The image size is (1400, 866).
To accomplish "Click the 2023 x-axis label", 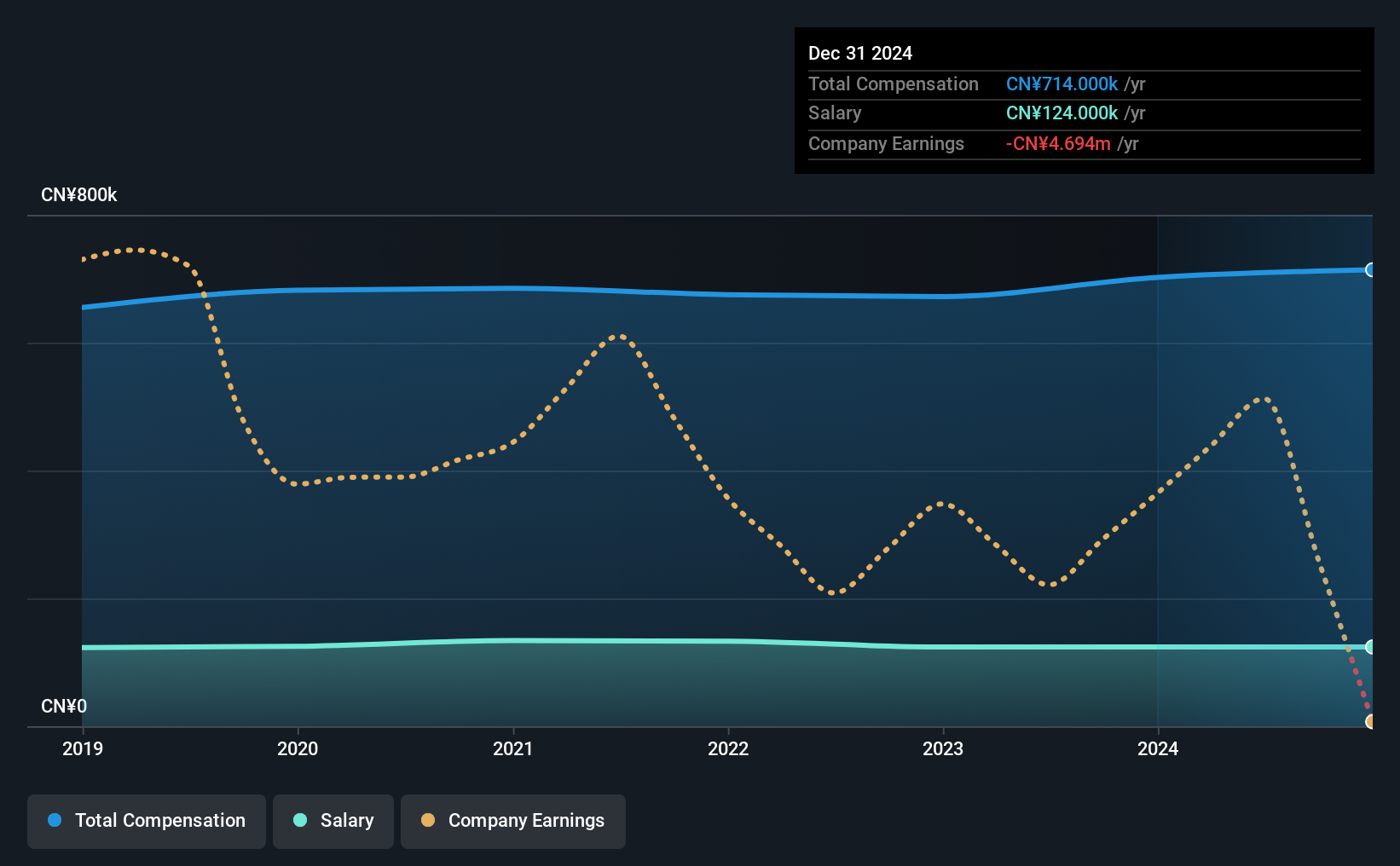I will (943, 749).
